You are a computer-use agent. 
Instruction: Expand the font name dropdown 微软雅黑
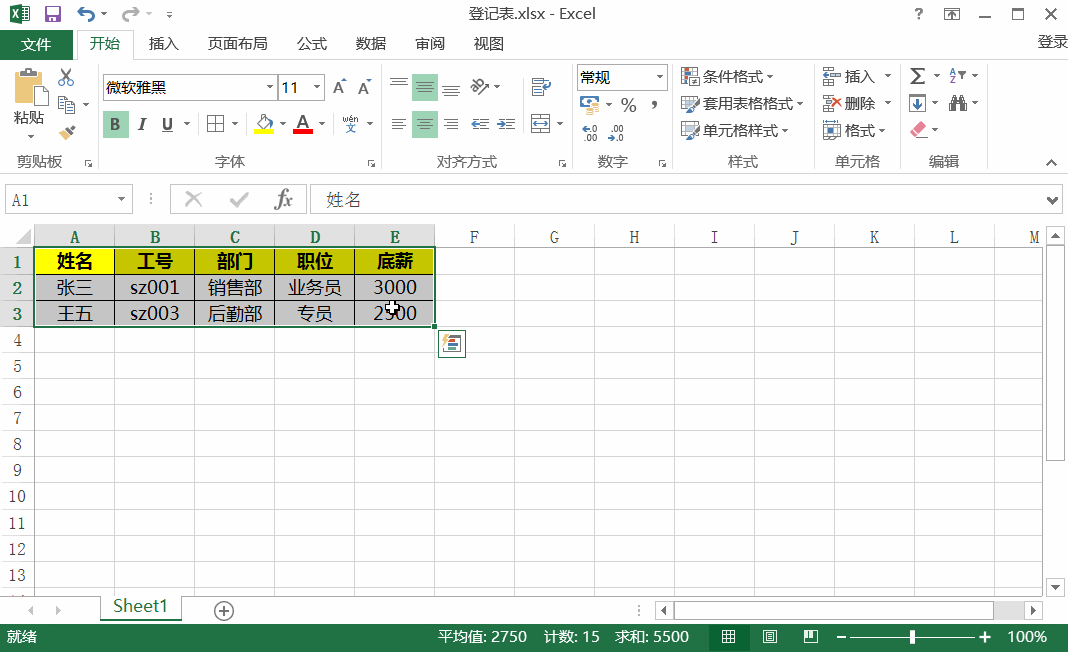(270, 87)
